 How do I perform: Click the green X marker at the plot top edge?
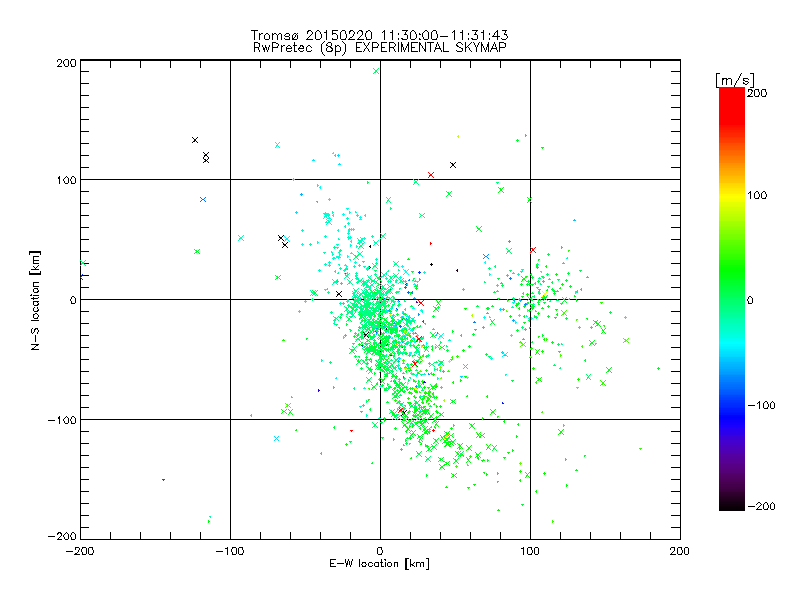[x=376, y=71]
